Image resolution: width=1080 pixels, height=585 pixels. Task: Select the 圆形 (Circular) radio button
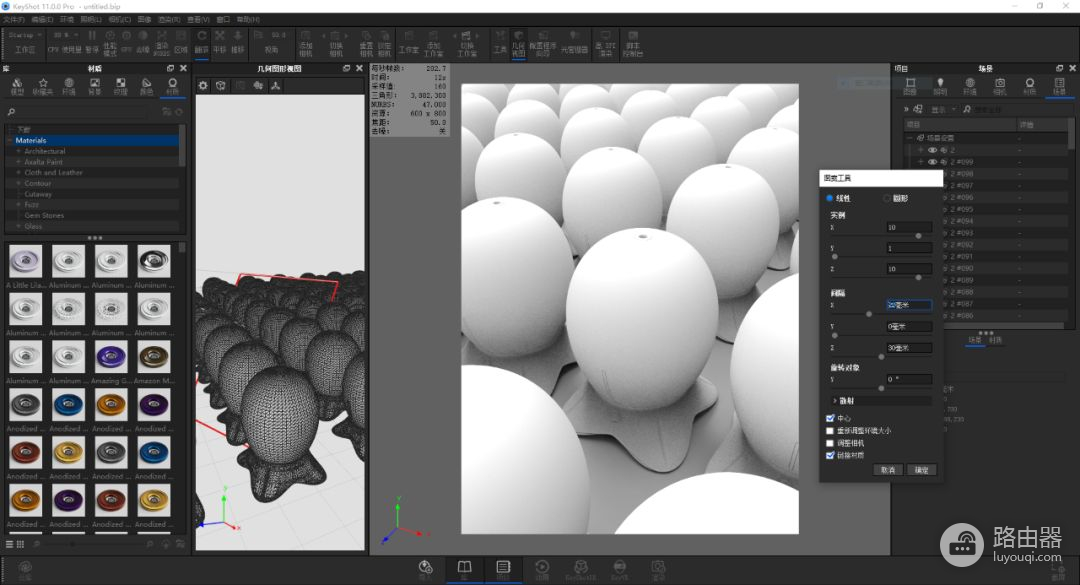[886, 198]
